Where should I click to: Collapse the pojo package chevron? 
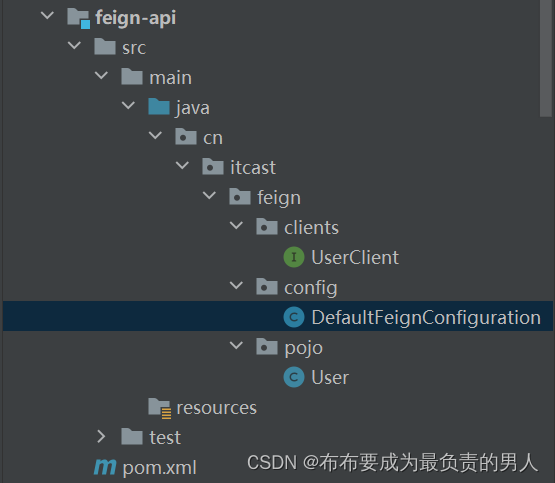[236, 345]
